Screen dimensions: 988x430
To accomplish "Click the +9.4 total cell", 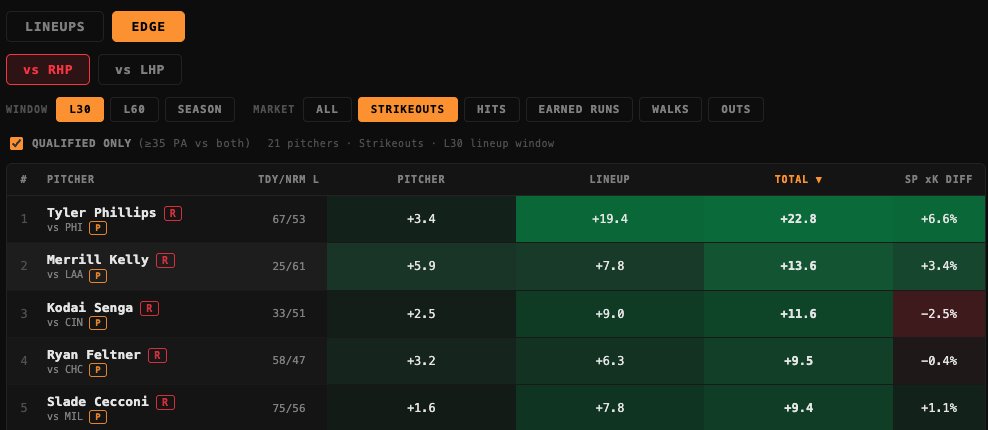I will pyautogui.click(x=798, y=407).
